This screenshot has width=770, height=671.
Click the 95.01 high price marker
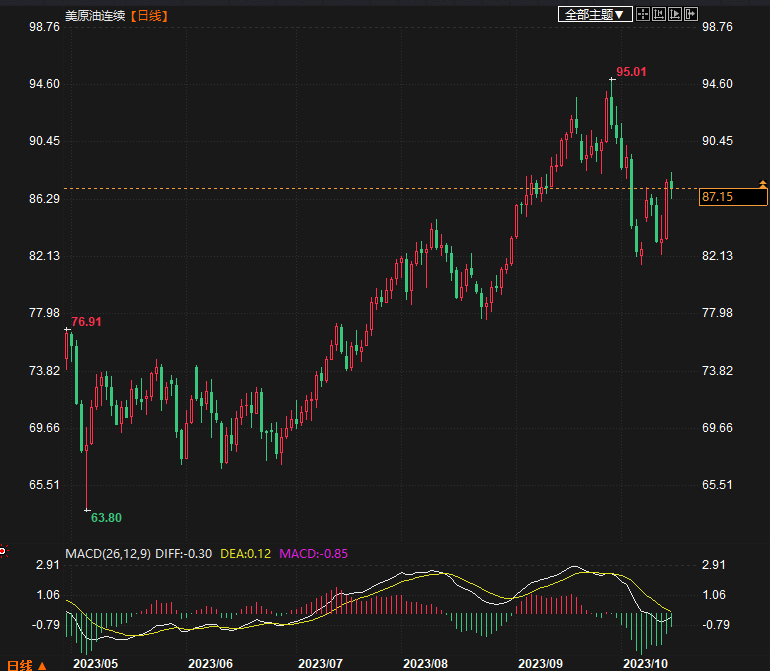coord(631,72)
